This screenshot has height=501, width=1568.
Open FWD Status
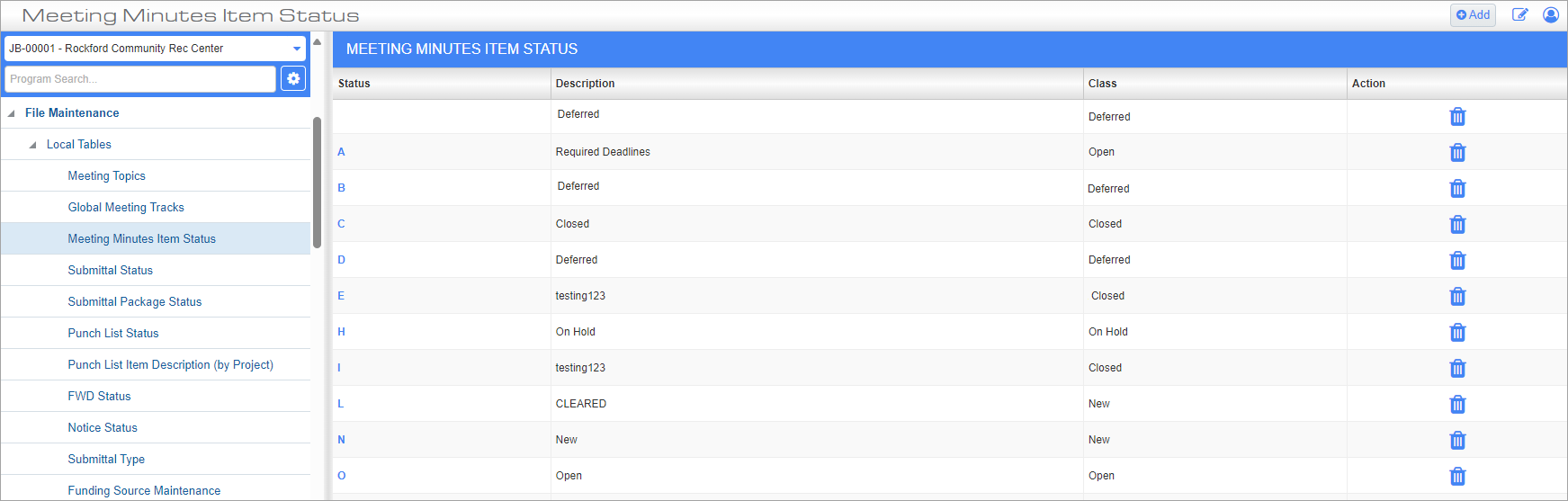point(99,397)
